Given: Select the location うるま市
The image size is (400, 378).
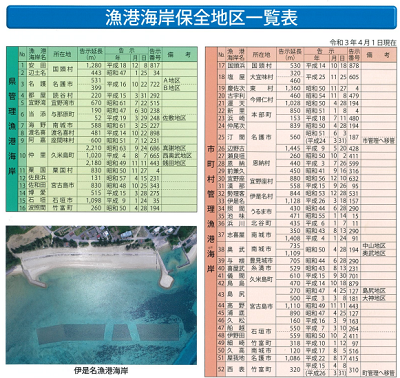Looking at the screenshot, I should pyautogui.click(x=261, y=212).
